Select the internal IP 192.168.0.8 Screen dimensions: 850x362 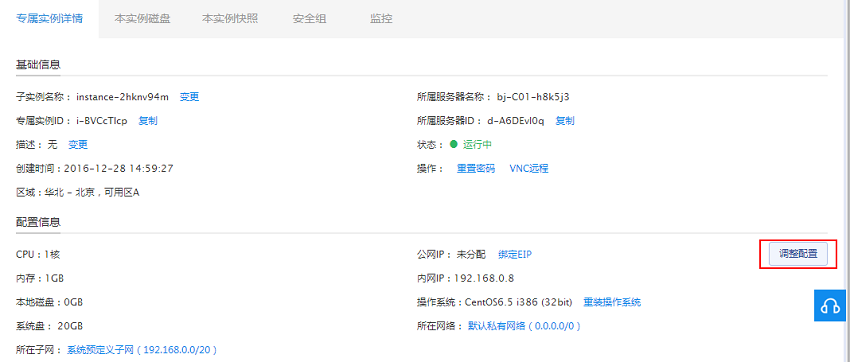coord(484,278)
